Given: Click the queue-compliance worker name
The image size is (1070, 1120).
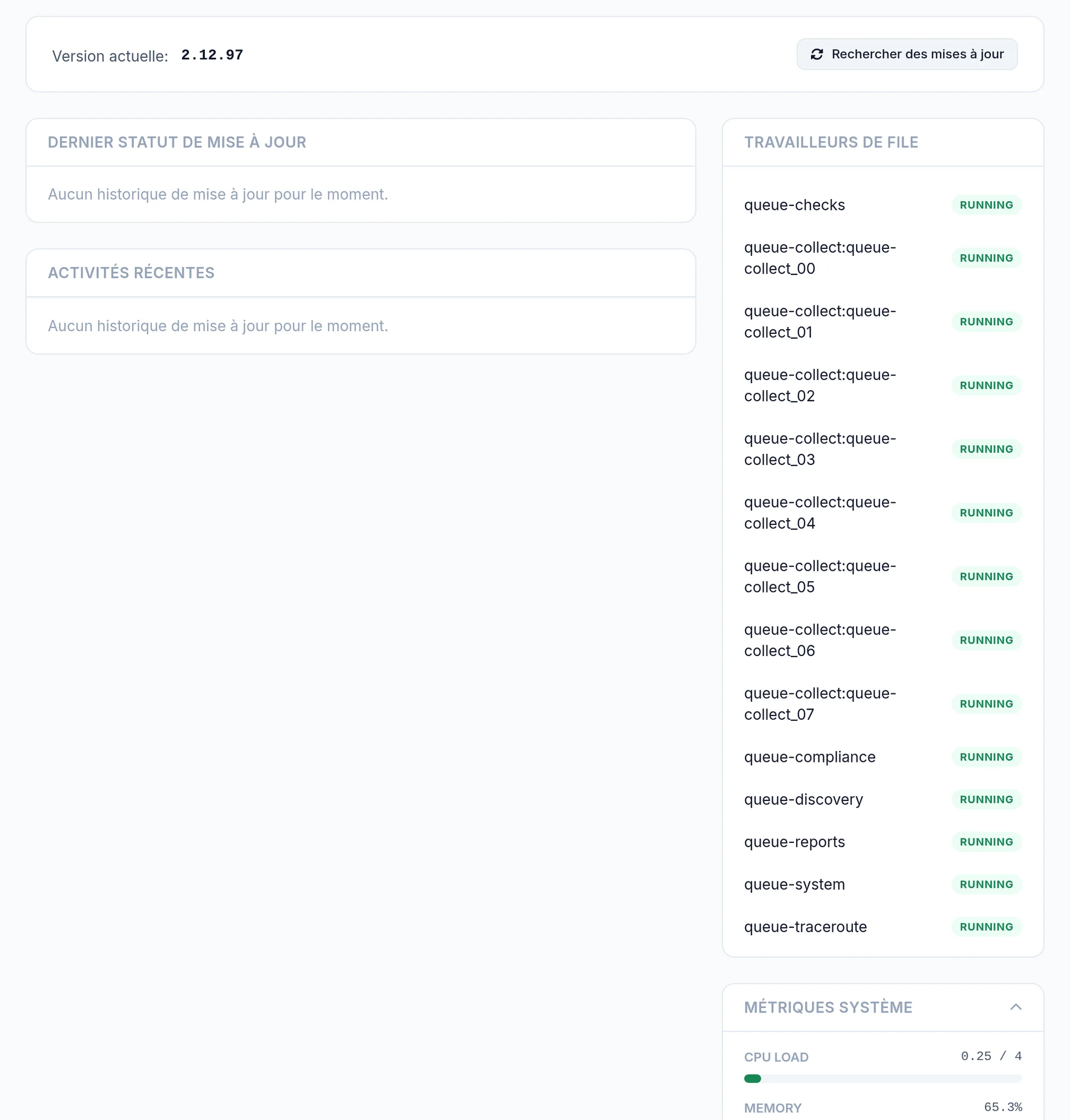Looking at the screenshot, I should pyautogui.click(x=810, y=757).
